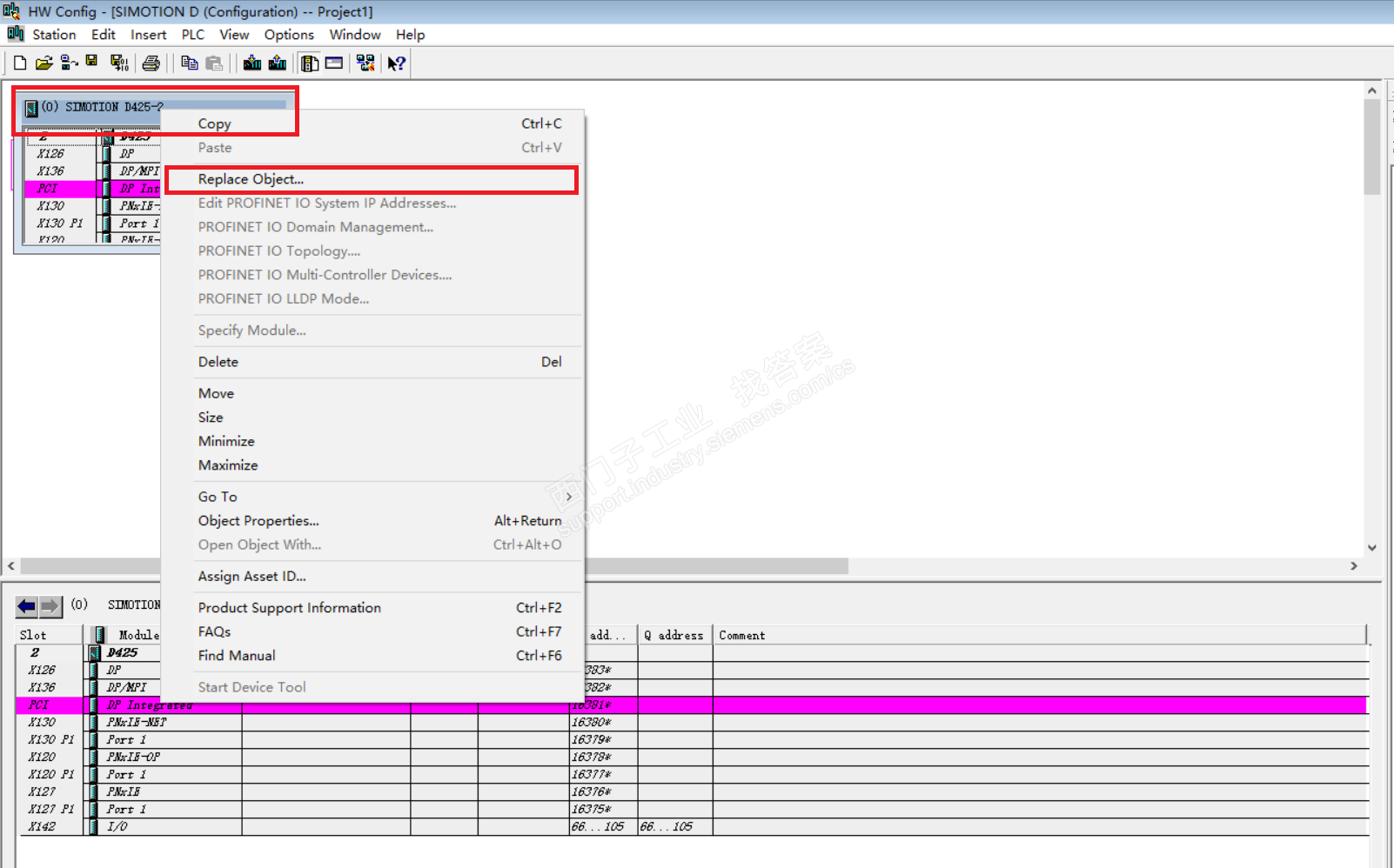This screenshot has height=868, width=1394.
Task: Choose FAQs in the context menu
Action: (373, 631)
